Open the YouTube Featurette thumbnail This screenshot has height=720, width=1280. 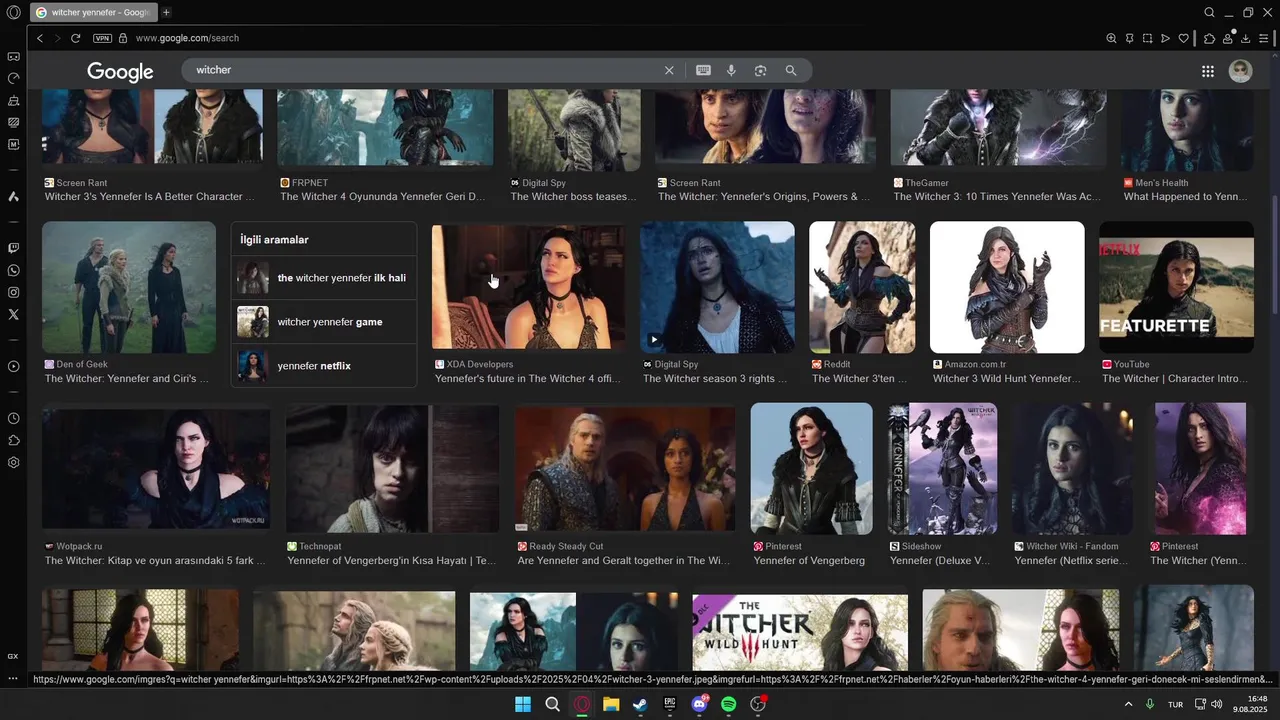1176,287
